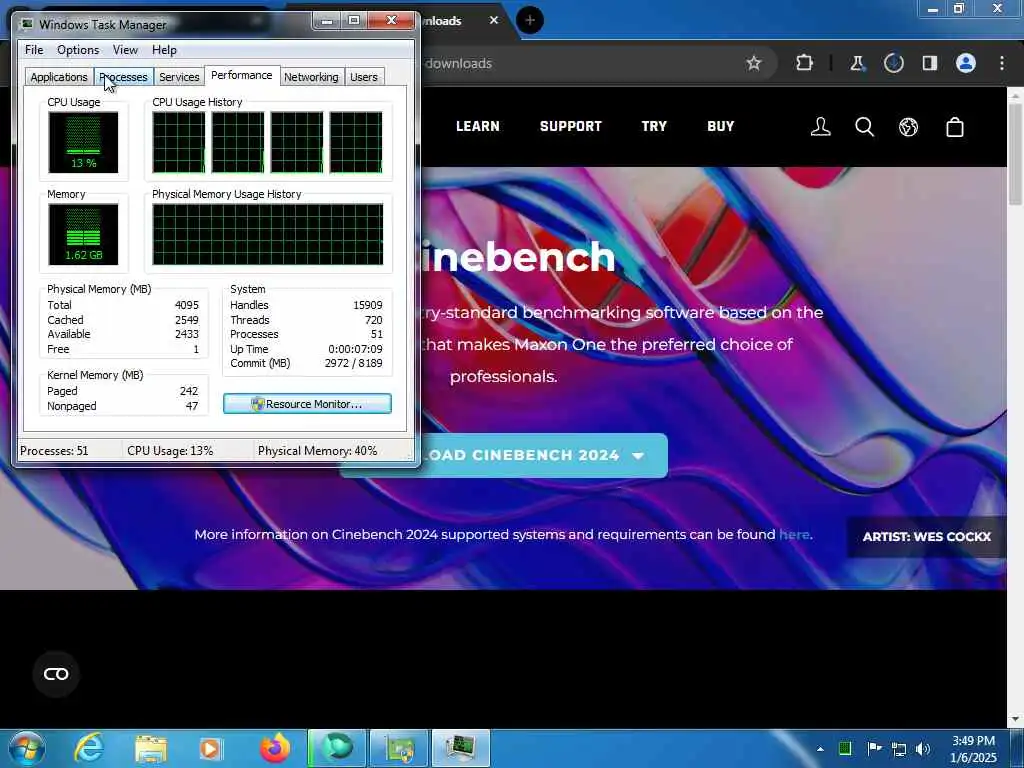Open the Chrome extensions puzzle icon

(804, 63)
